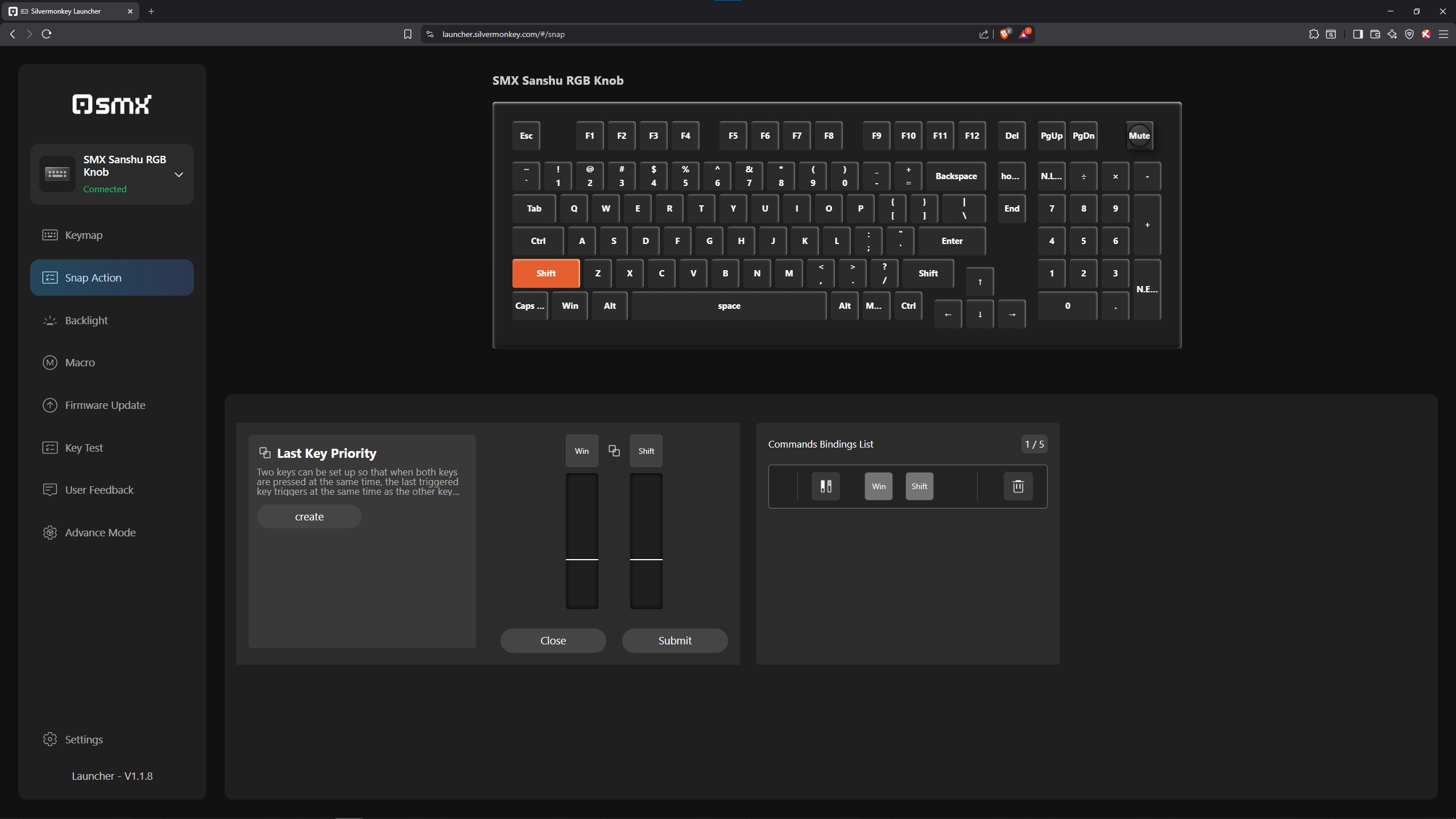Image resolution: width=1456 pixels, height=819 pixels.
Task: Click the share icon in the address bar
Action: (x=983, y=34)
